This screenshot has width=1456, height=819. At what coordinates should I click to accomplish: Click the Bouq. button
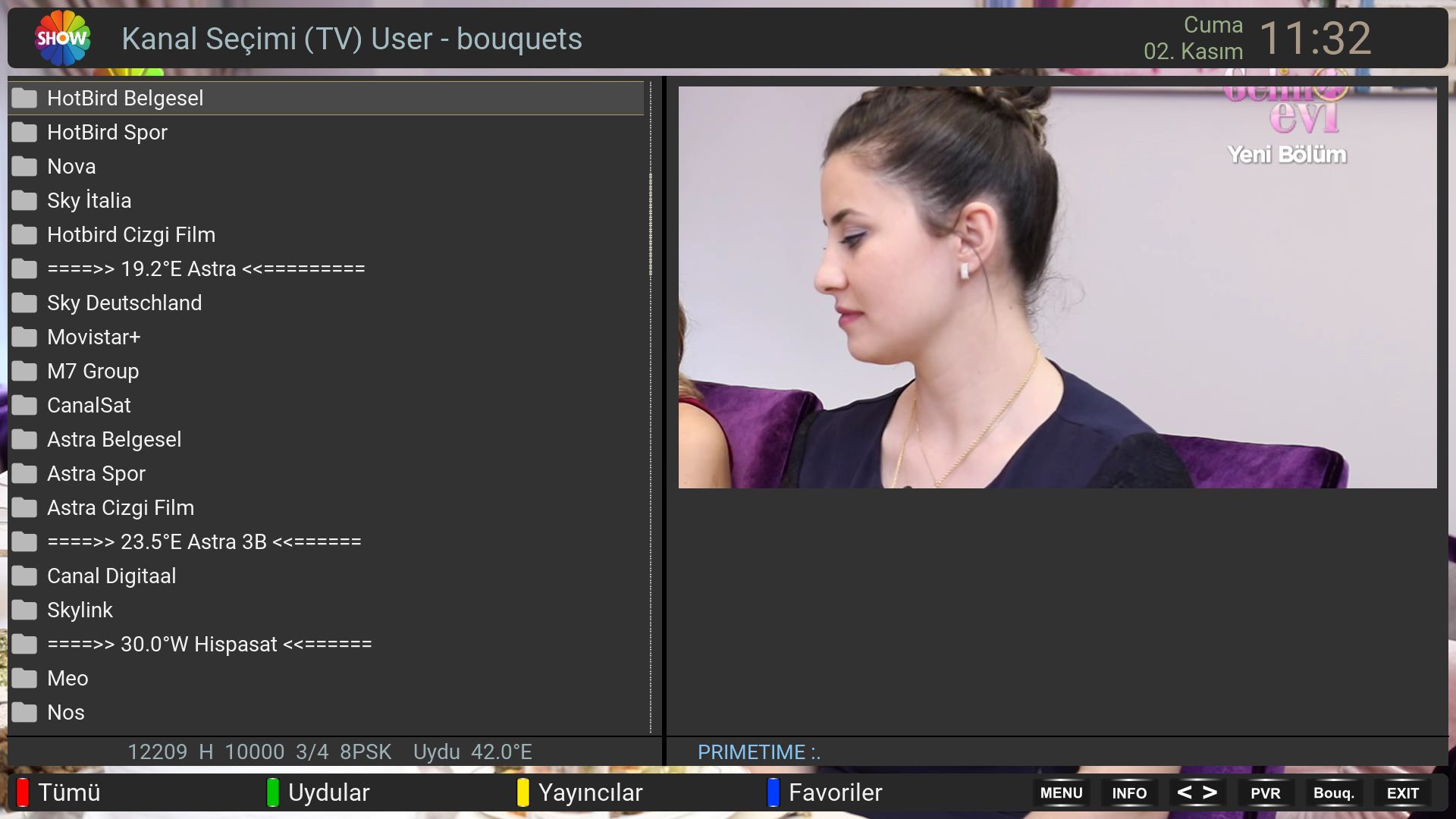[x=1334, y=793]
